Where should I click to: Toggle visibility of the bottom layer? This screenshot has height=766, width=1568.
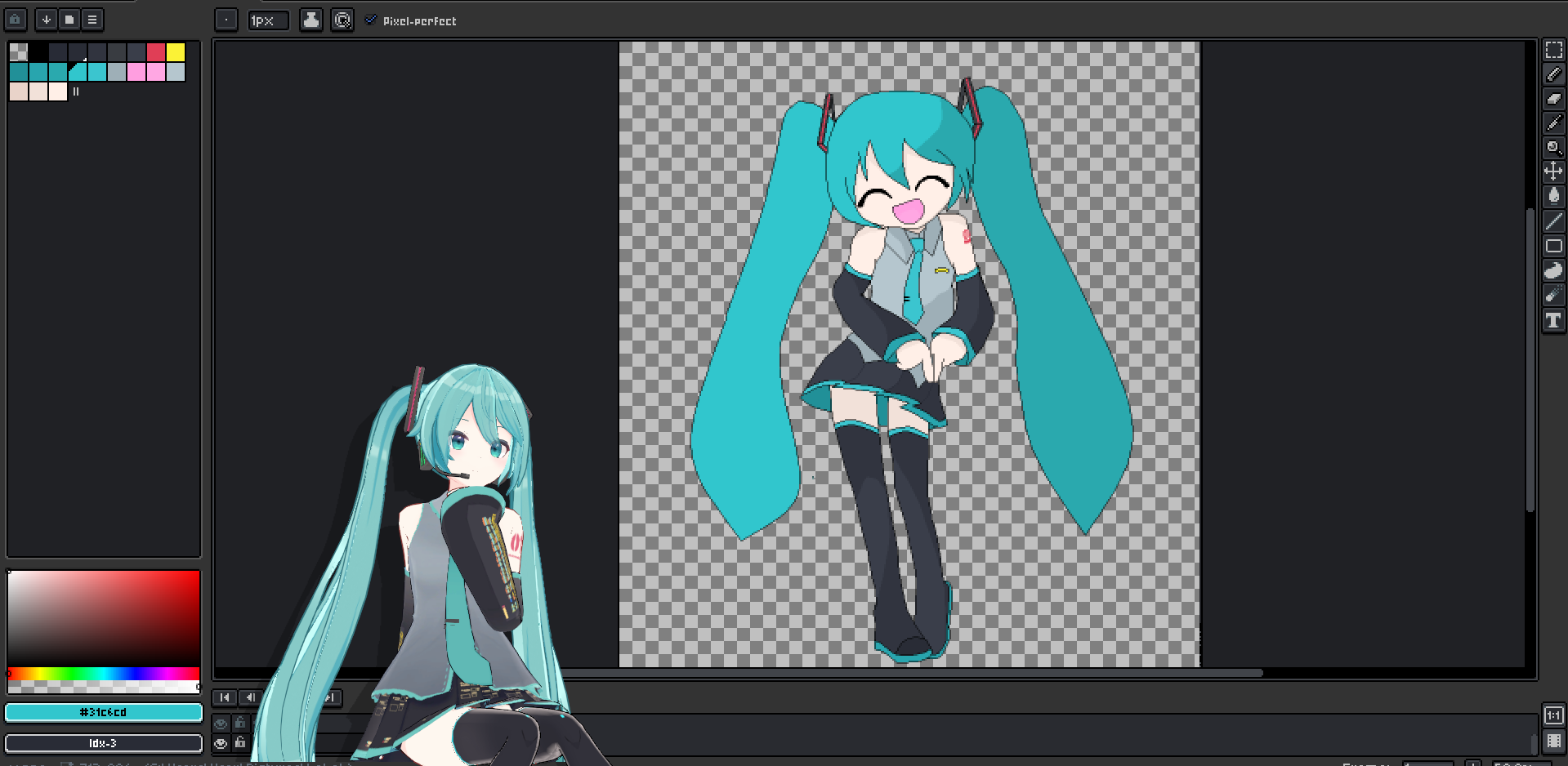(x=221, y=743)
